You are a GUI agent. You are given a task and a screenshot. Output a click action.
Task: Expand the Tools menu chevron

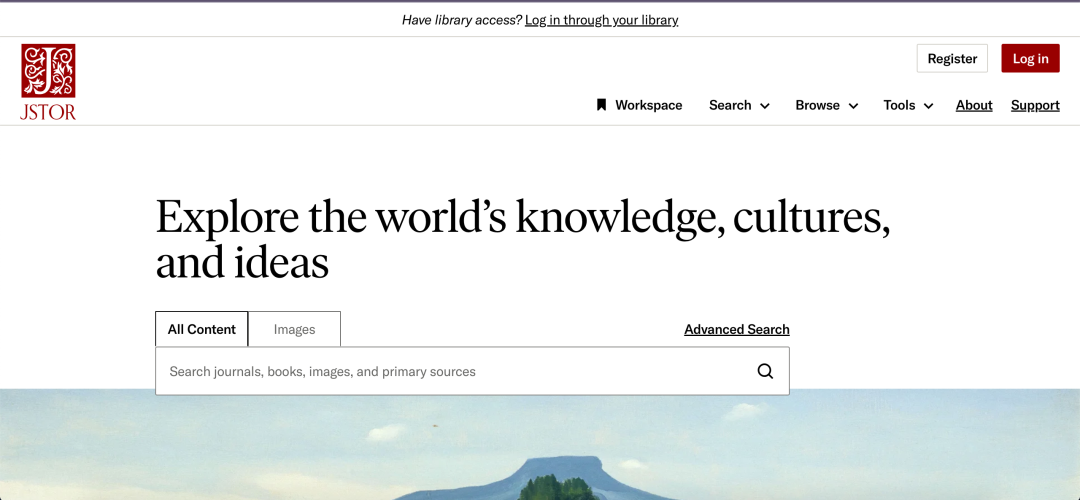click(928, 106)
